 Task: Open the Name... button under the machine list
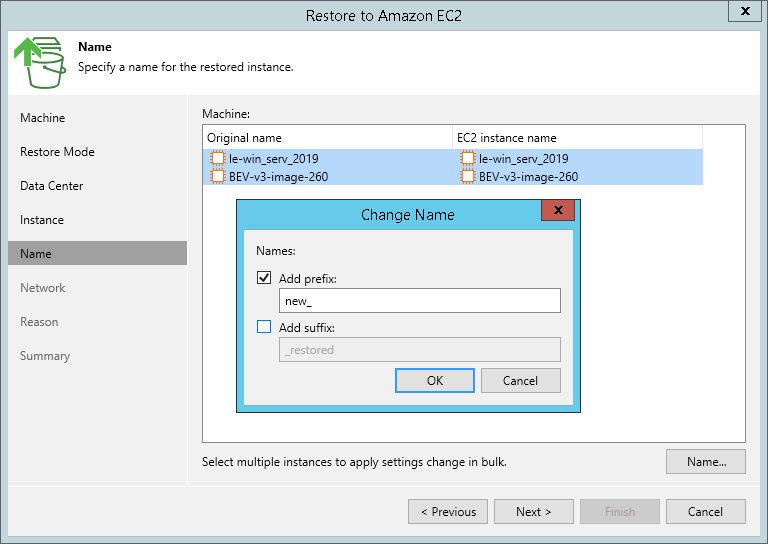click(706, 462)
